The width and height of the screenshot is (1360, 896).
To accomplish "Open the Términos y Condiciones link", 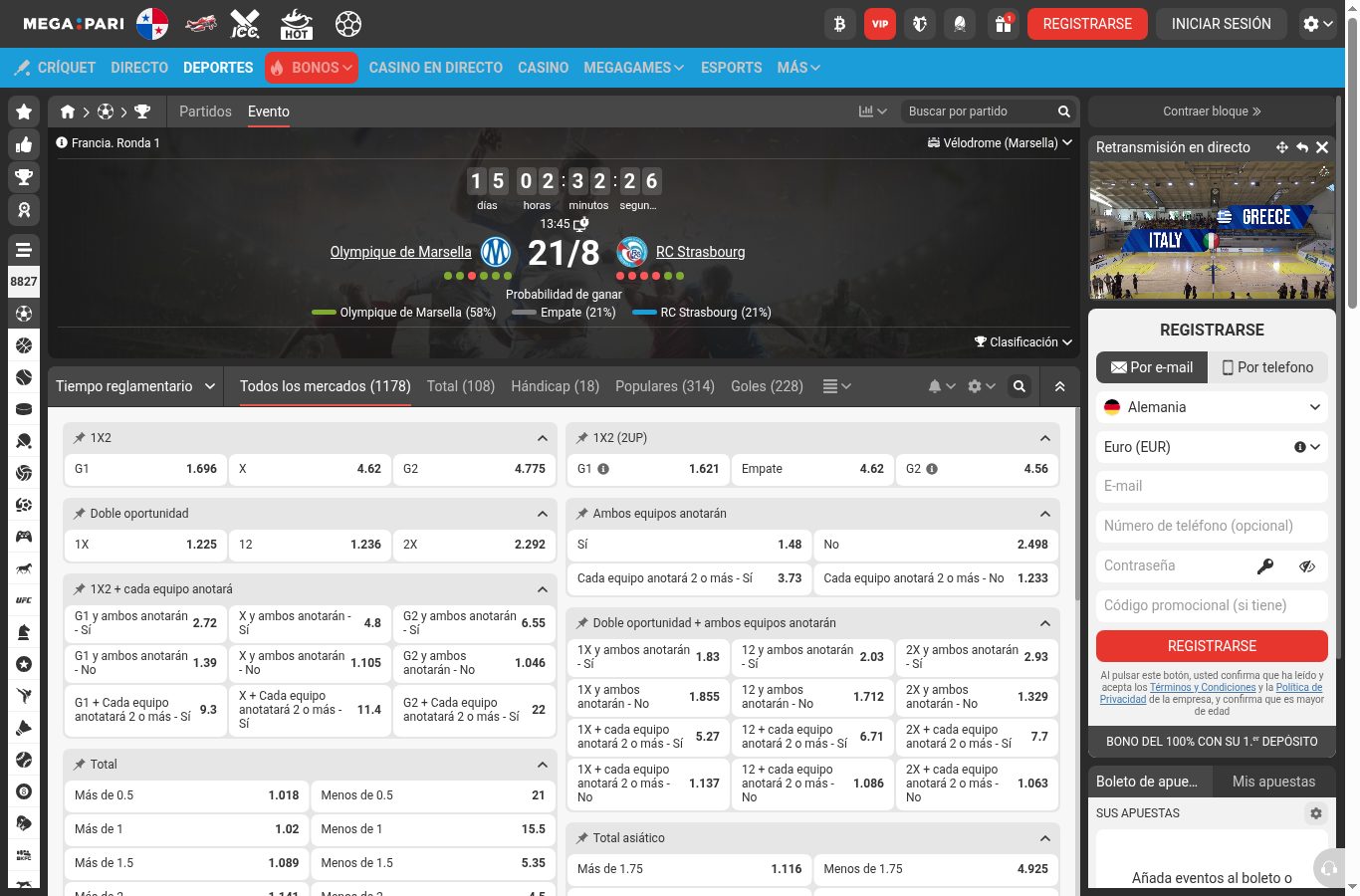I will (x=1203, y=687).
